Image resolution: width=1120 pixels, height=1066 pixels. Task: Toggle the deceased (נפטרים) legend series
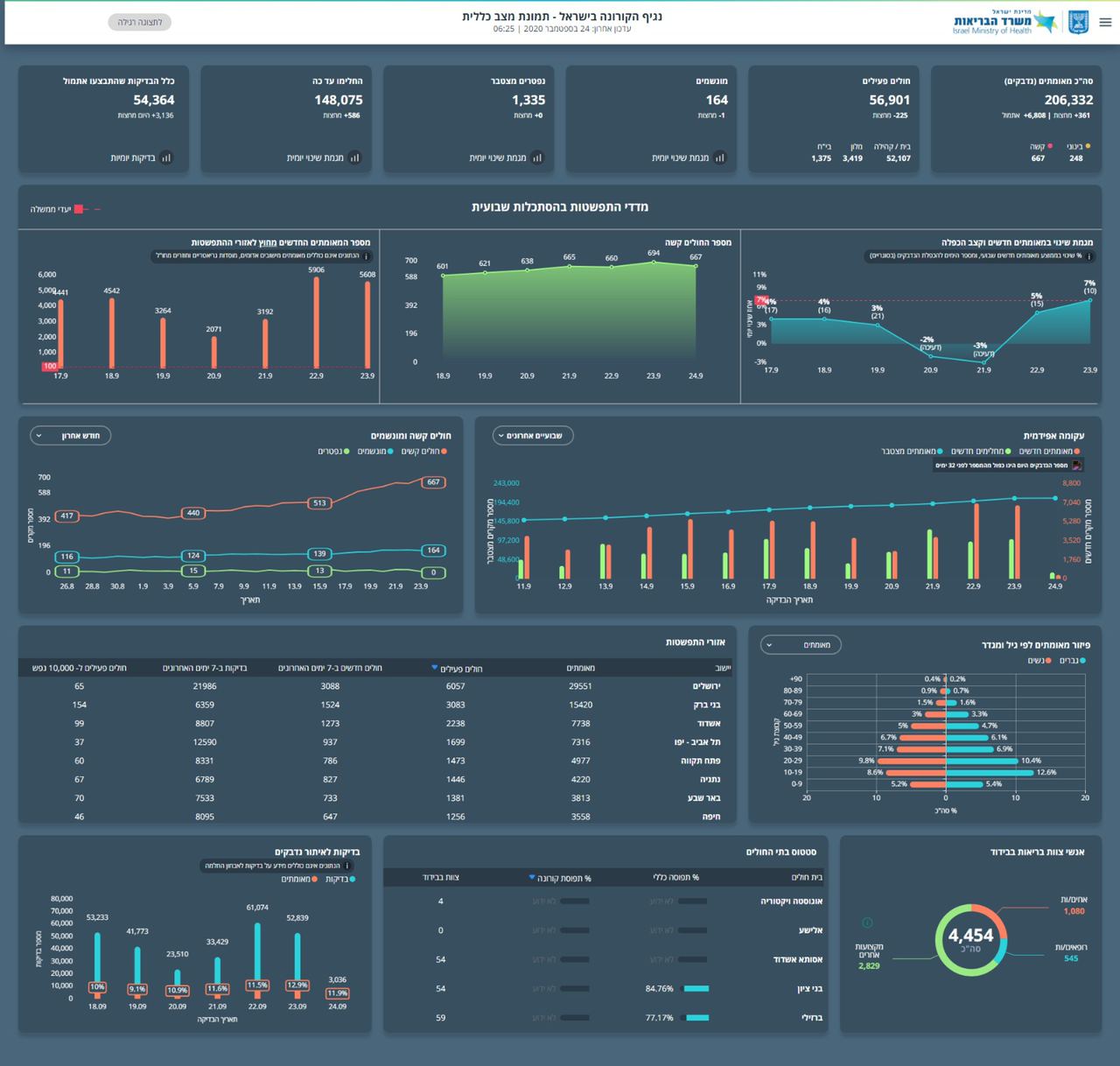coord(333,452)
